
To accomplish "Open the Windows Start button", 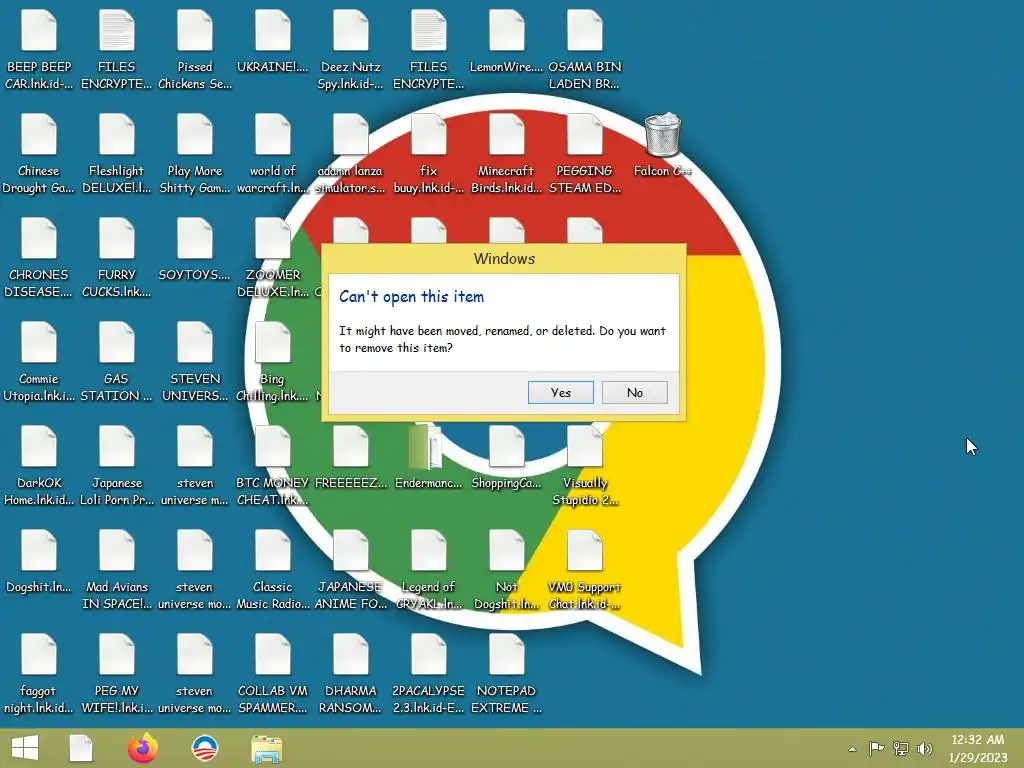I will [x=25, y=748].
